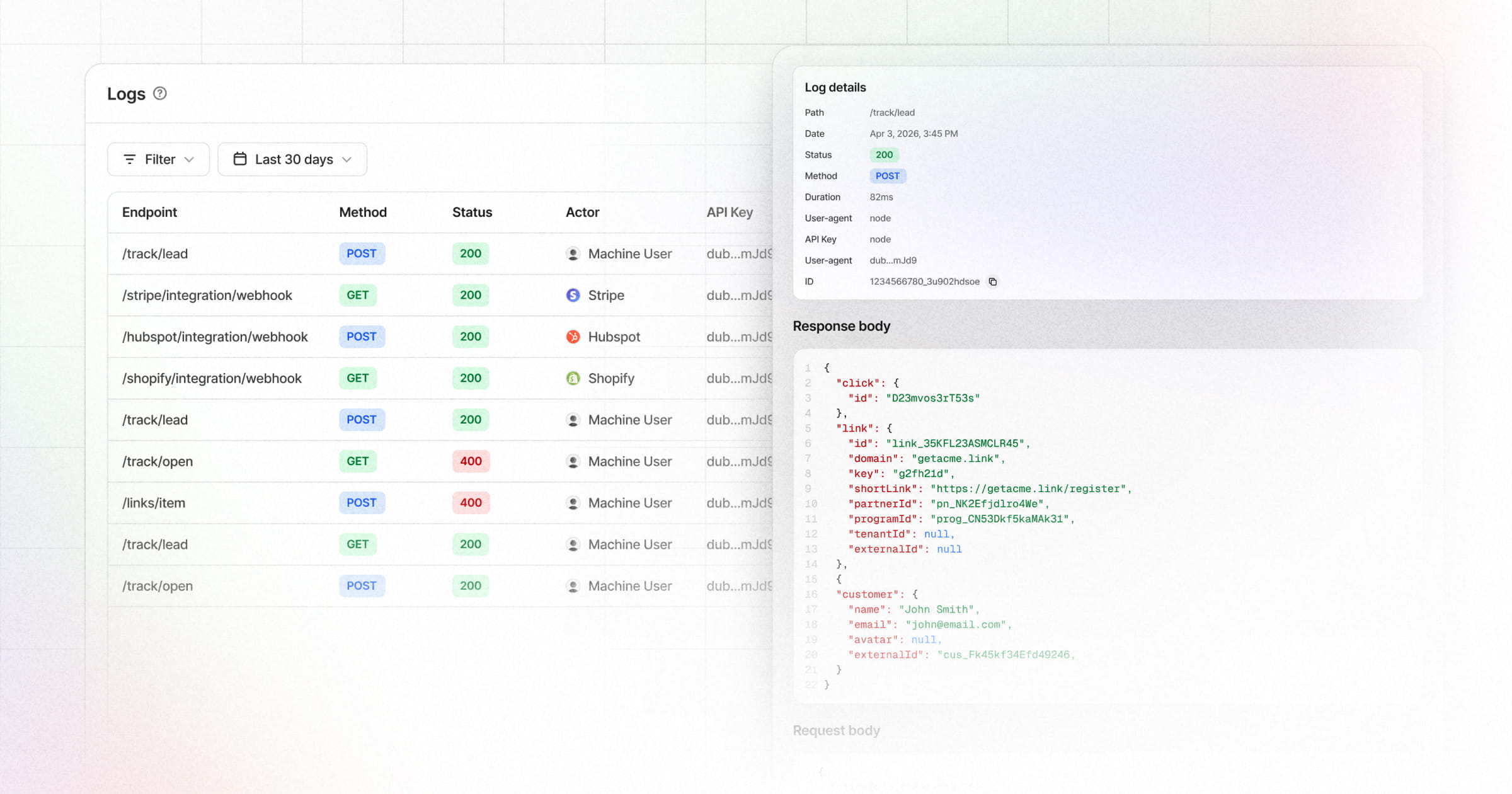Image resolution: width=1512 pixels, height=794 pixels.
Task: Click the 200 status in the Shopify row
Action: click(x=471, y=378)
